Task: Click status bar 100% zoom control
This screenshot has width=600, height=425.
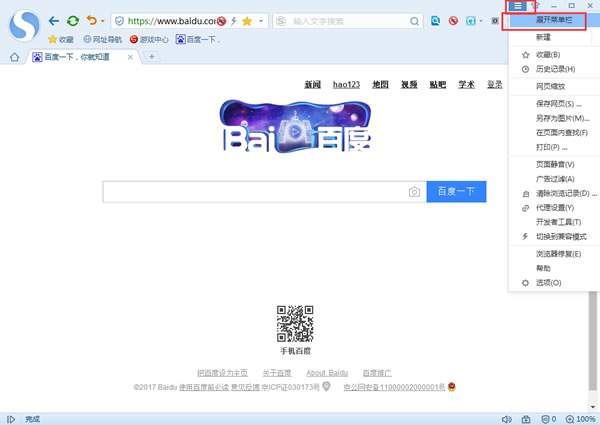Action: pos(580,419)
